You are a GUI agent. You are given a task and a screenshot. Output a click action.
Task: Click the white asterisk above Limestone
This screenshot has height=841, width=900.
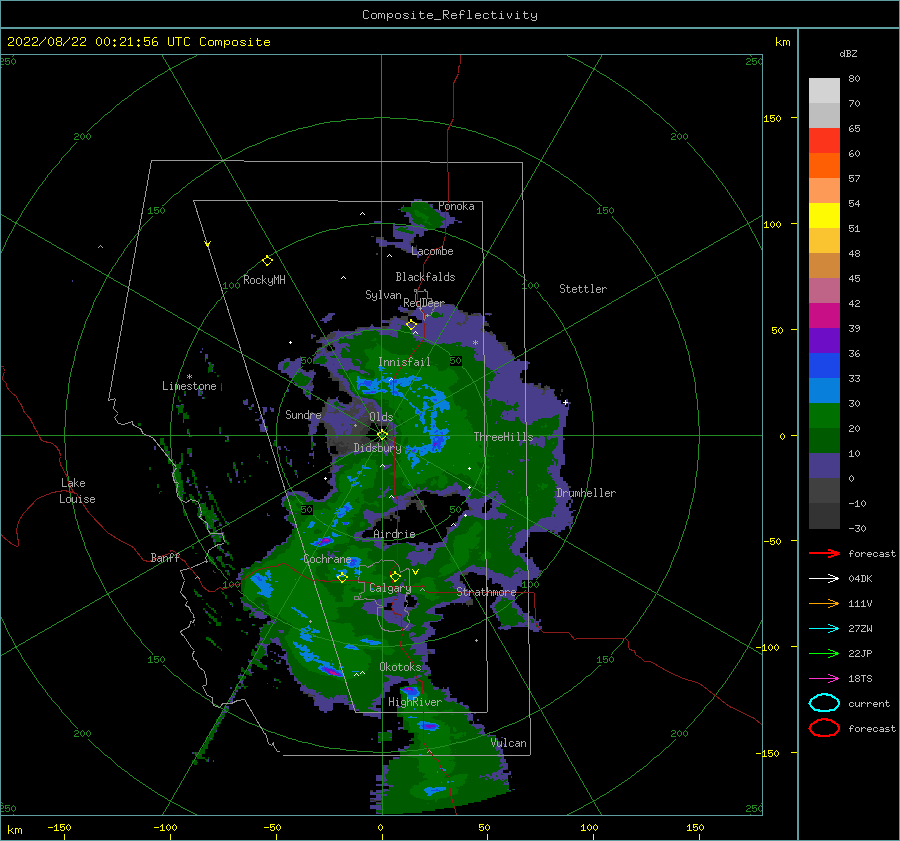[189, 377]
